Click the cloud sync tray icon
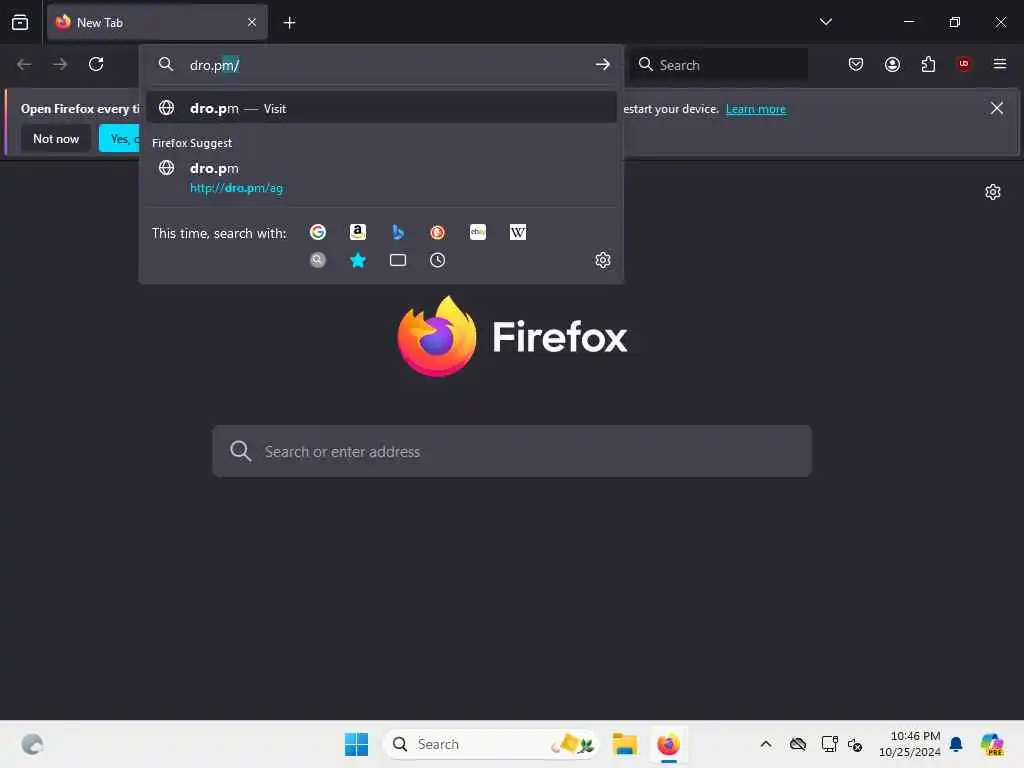 pyautogui.click(x=798, y=744)
